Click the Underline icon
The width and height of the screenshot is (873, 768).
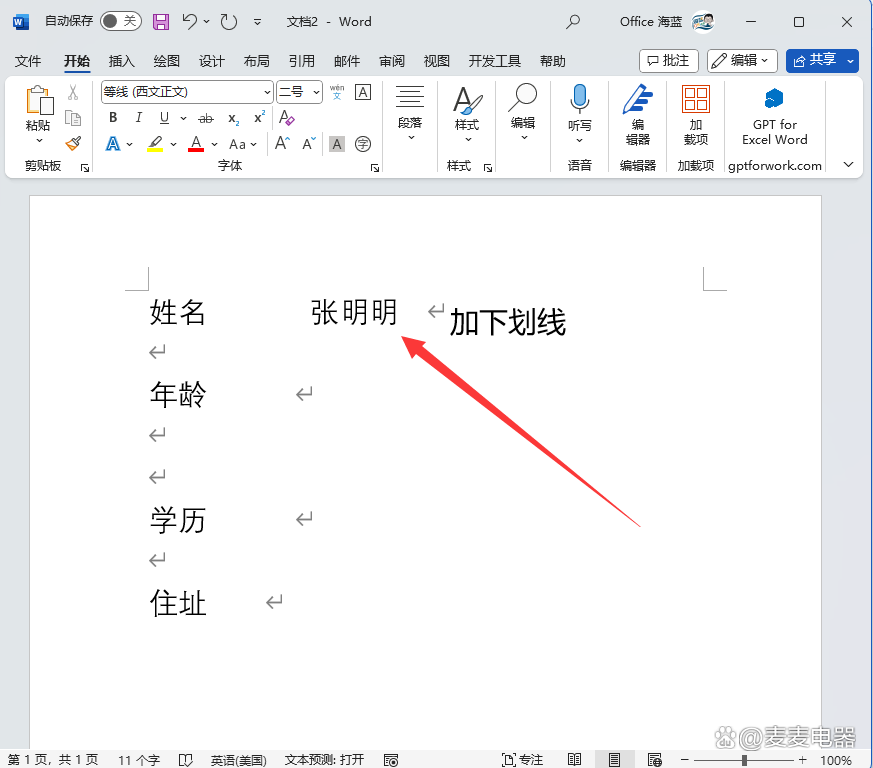(162, 118)
